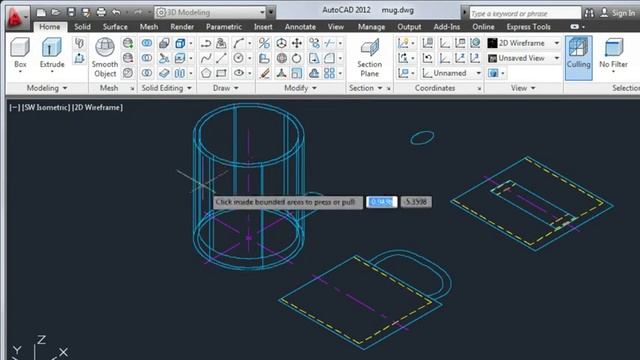Click the Presspull icon beside Extrude
This screenshot has height=360, width=640.
click(x=79, y=58)
